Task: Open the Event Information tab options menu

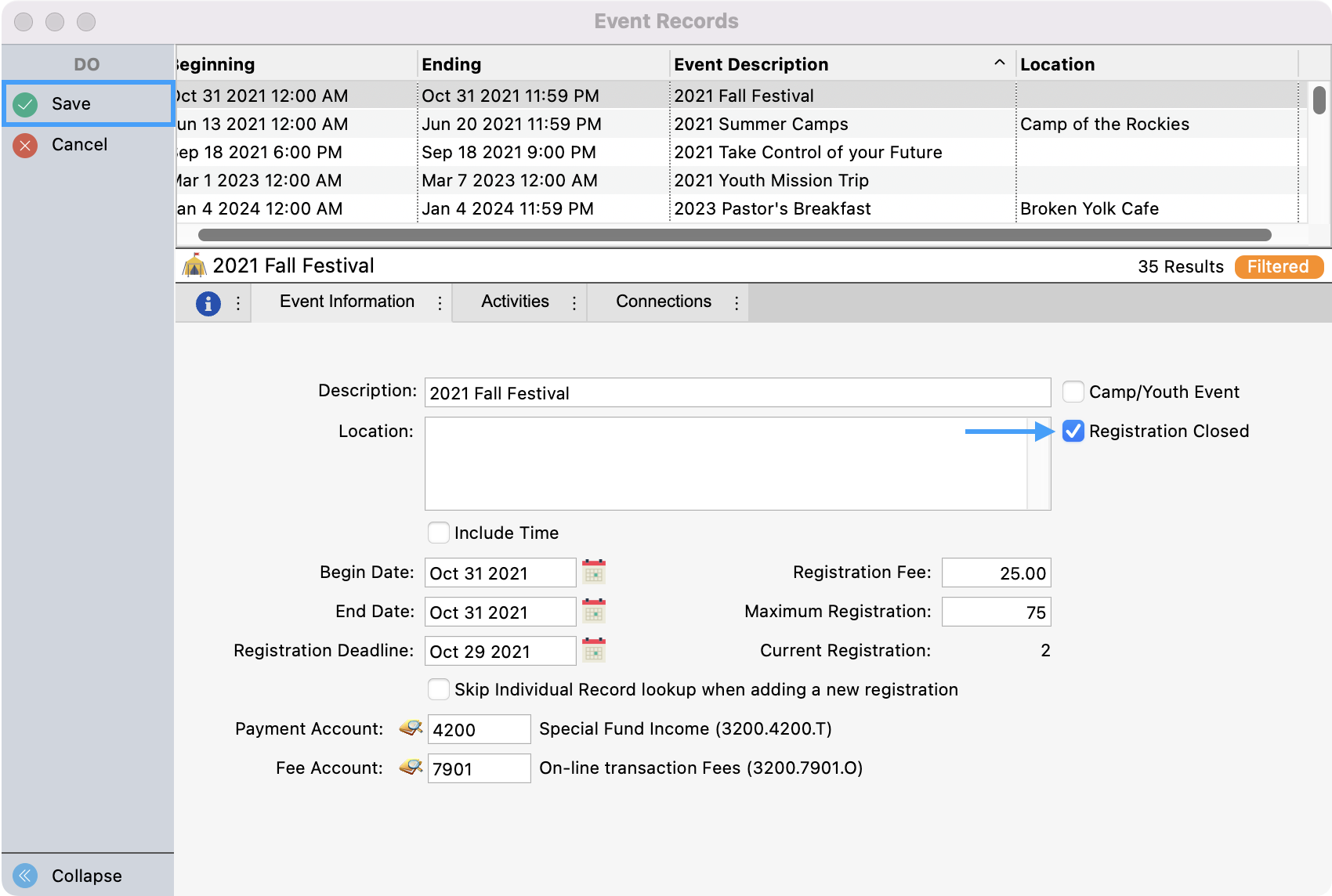Action: pos(440,303)
